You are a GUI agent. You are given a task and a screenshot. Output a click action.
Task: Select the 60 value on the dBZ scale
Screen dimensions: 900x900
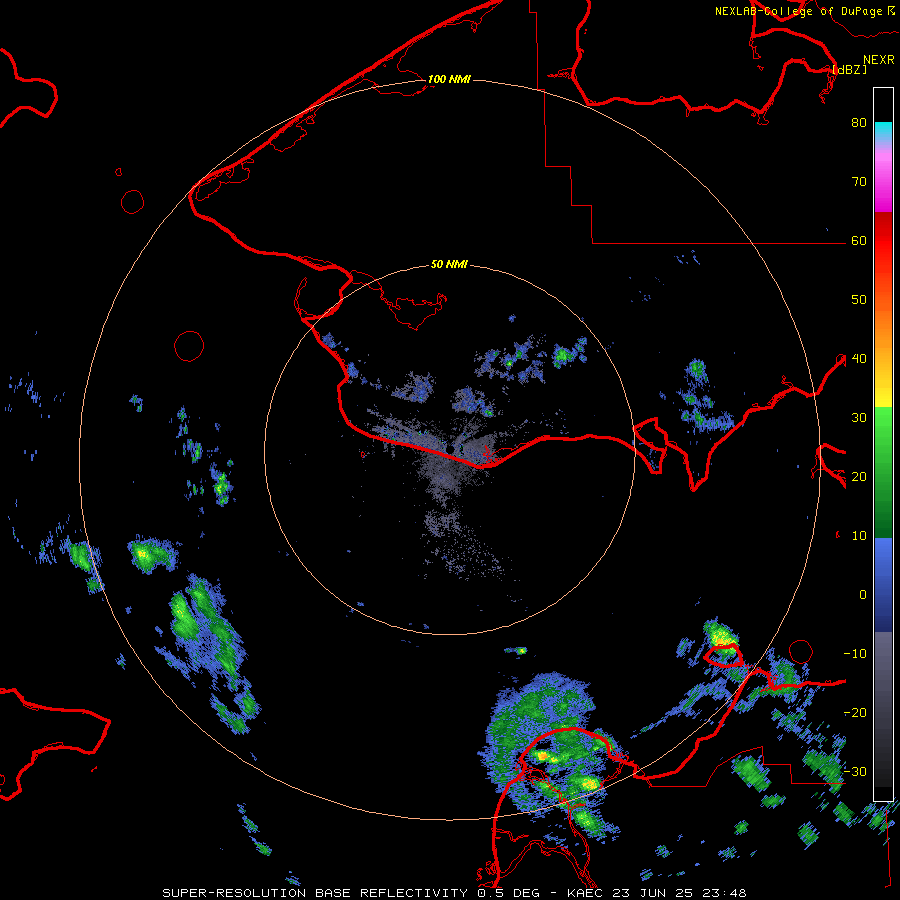coord(859,241)
